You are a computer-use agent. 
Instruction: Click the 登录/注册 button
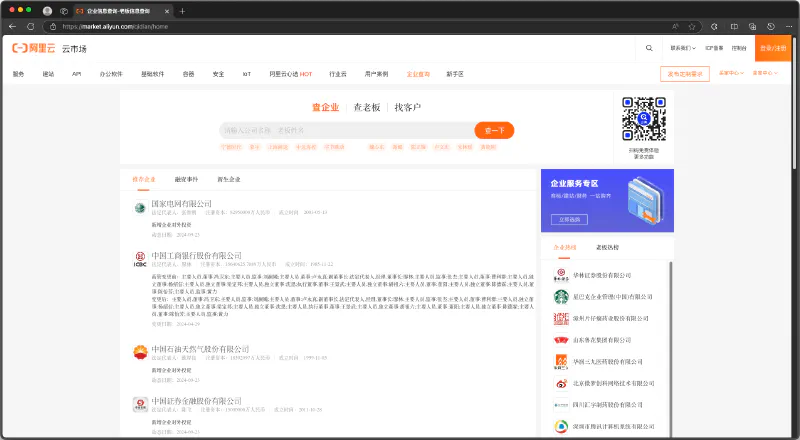[773, 48]
